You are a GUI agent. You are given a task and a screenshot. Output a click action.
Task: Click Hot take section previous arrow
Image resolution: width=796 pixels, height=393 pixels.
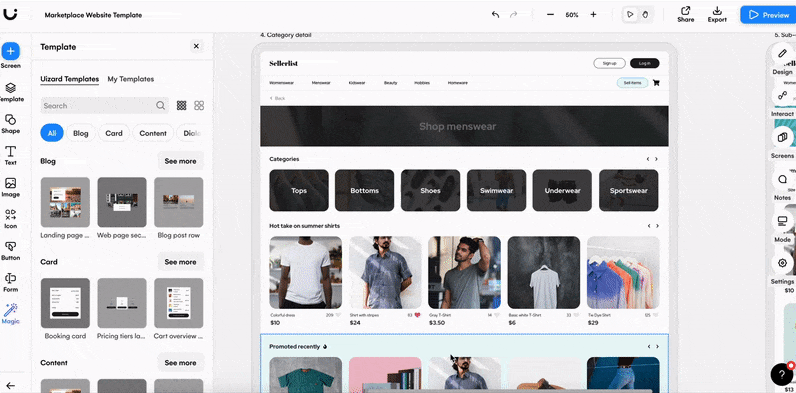pyautogui.click(x=648, y=226)
